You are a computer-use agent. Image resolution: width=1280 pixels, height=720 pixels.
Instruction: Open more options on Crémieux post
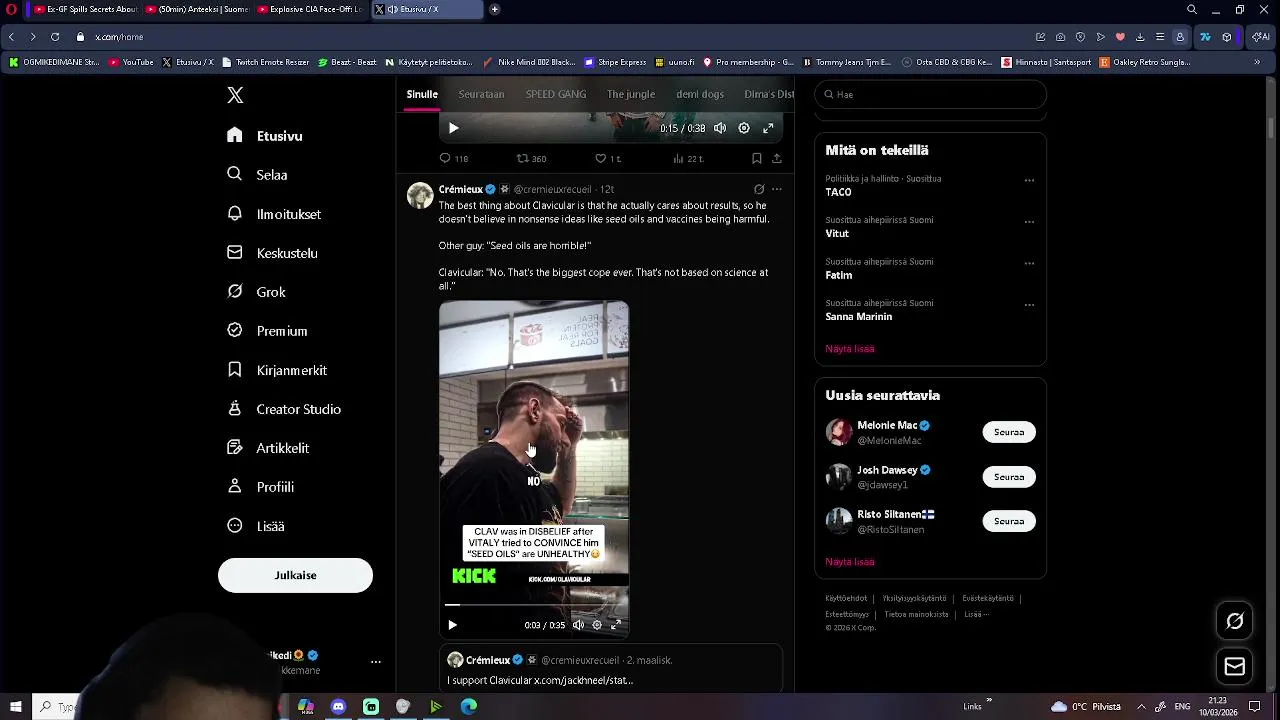click(777, 189)
